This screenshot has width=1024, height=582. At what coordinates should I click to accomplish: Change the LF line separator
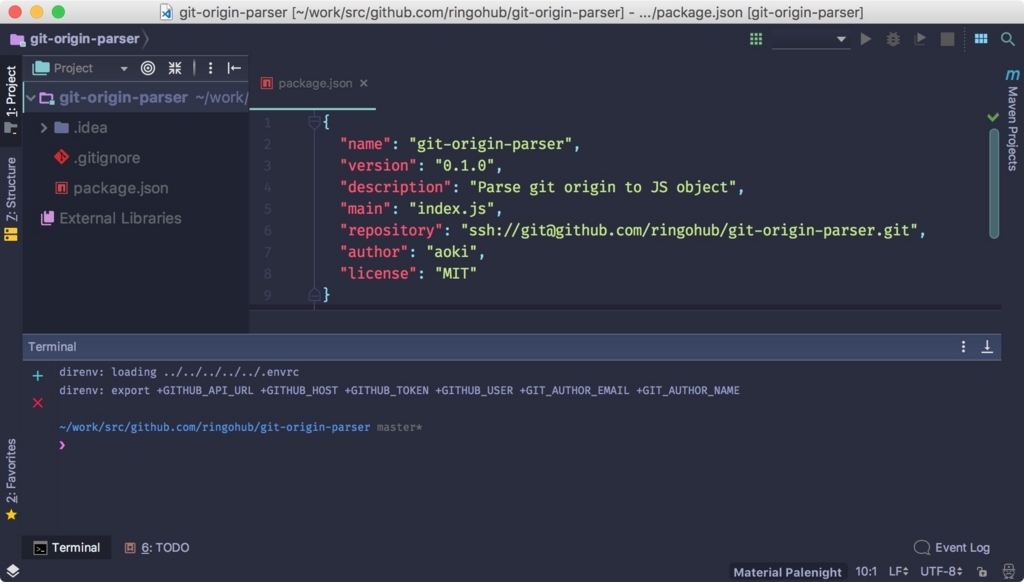point(899,572)
